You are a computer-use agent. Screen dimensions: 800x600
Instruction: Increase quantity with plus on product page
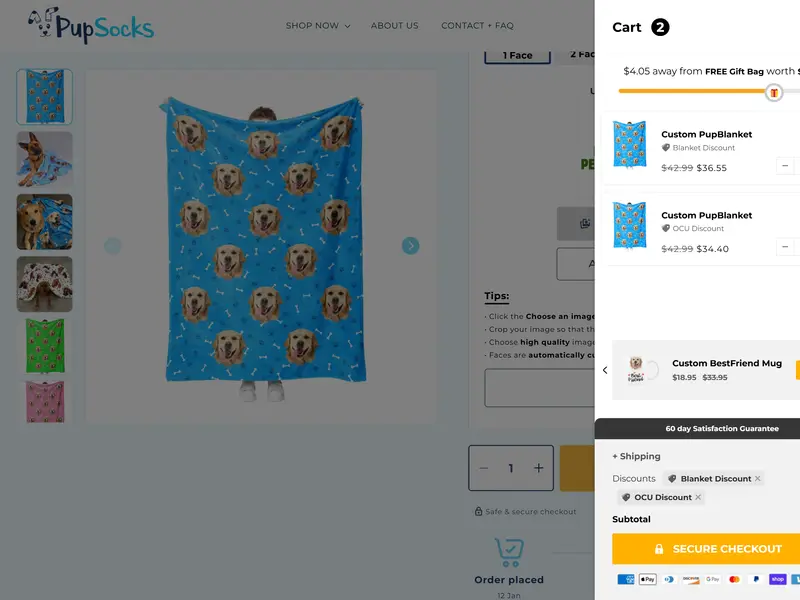click(538, 468)
